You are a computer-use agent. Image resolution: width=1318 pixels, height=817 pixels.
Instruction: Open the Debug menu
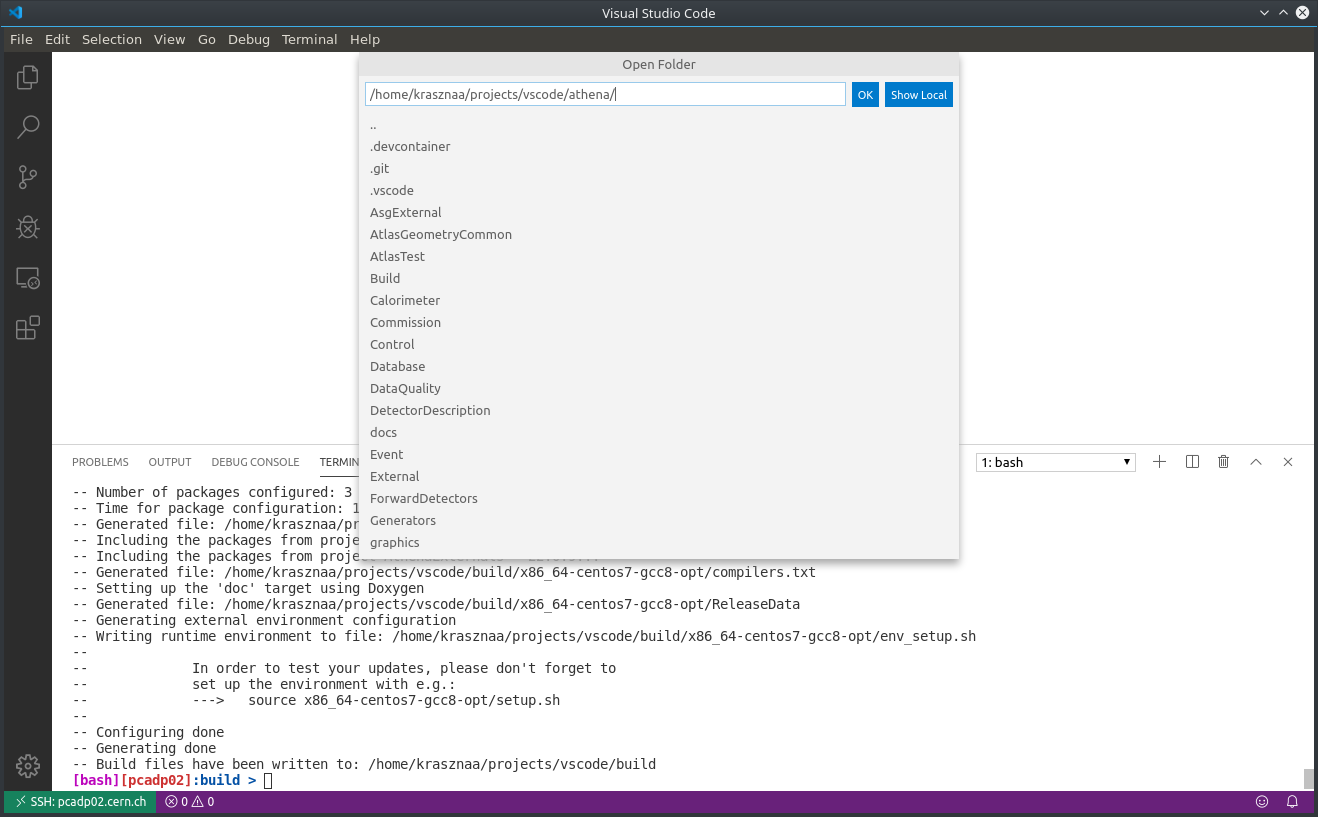point(249,39)
